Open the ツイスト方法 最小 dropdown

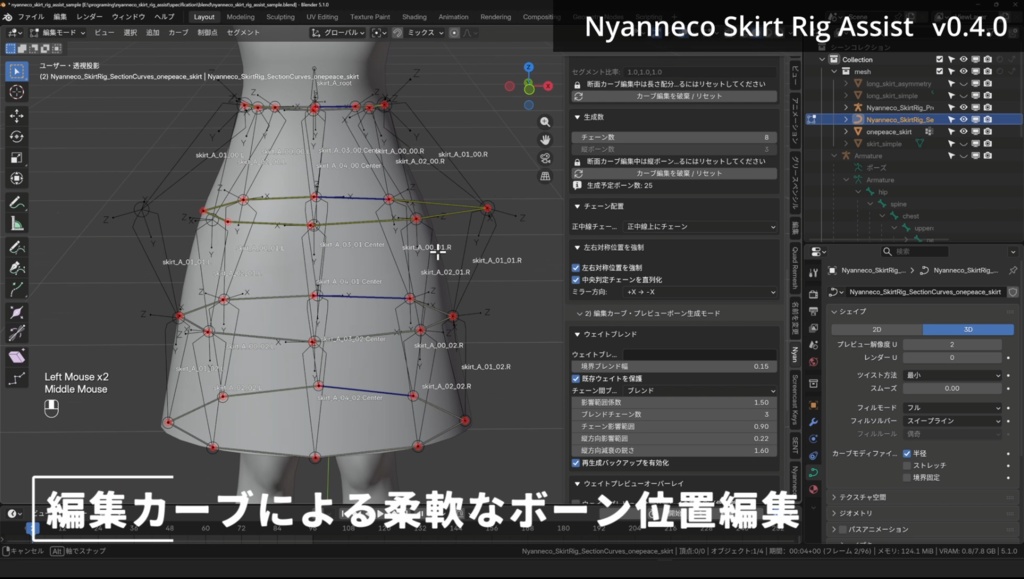point(952,375)
